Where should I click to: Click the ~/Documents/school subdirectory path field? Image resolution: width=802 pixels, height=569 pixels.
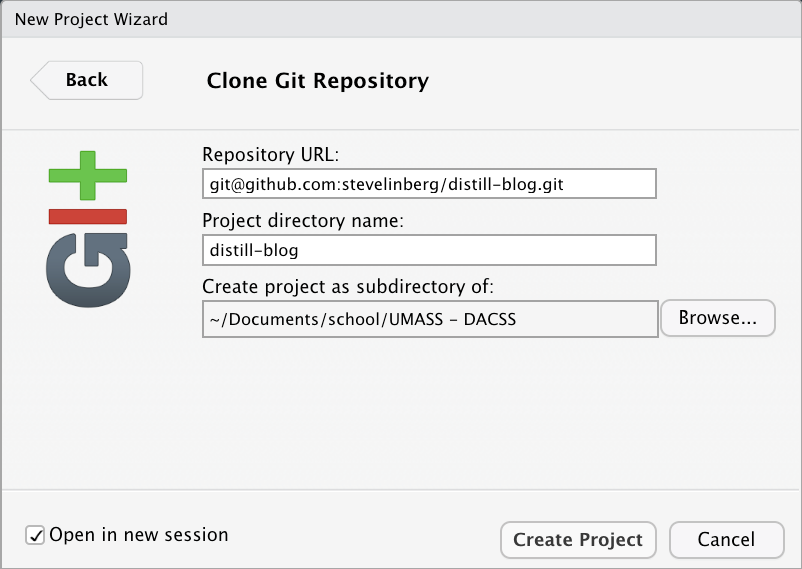click(x=430, y=319)
